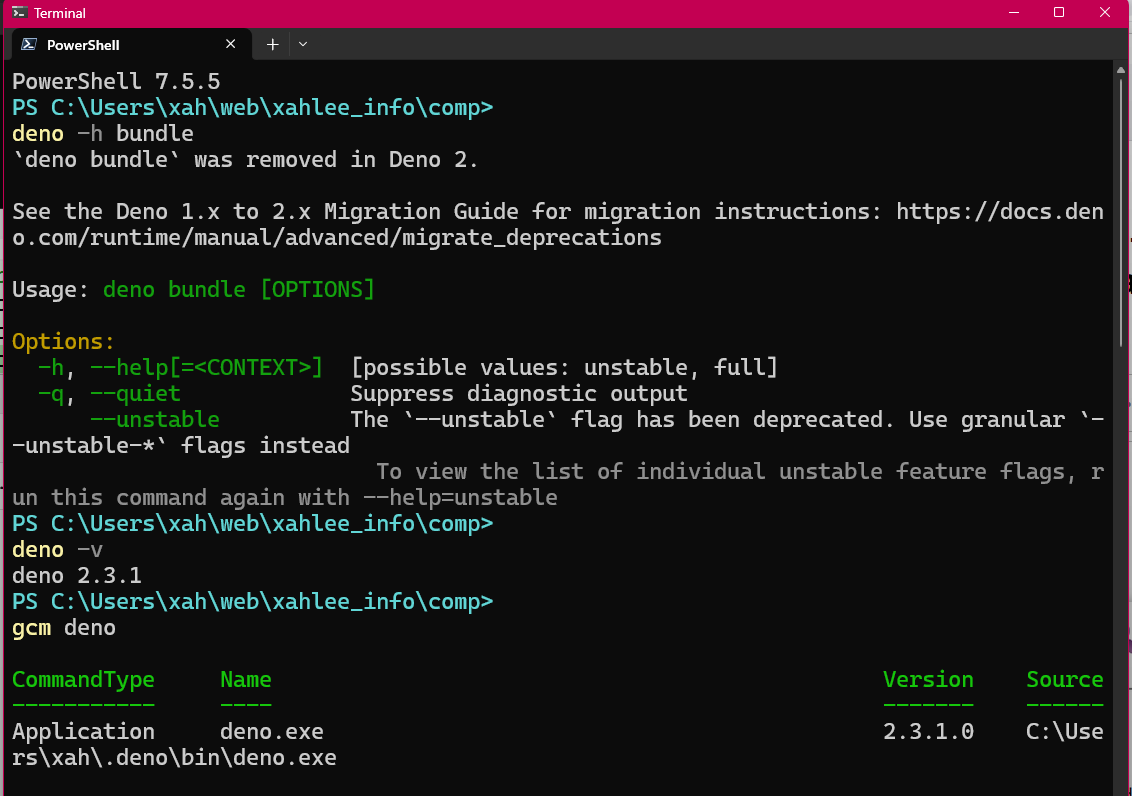Click the vertical scrollbar track

click(x=1120, y=433)
